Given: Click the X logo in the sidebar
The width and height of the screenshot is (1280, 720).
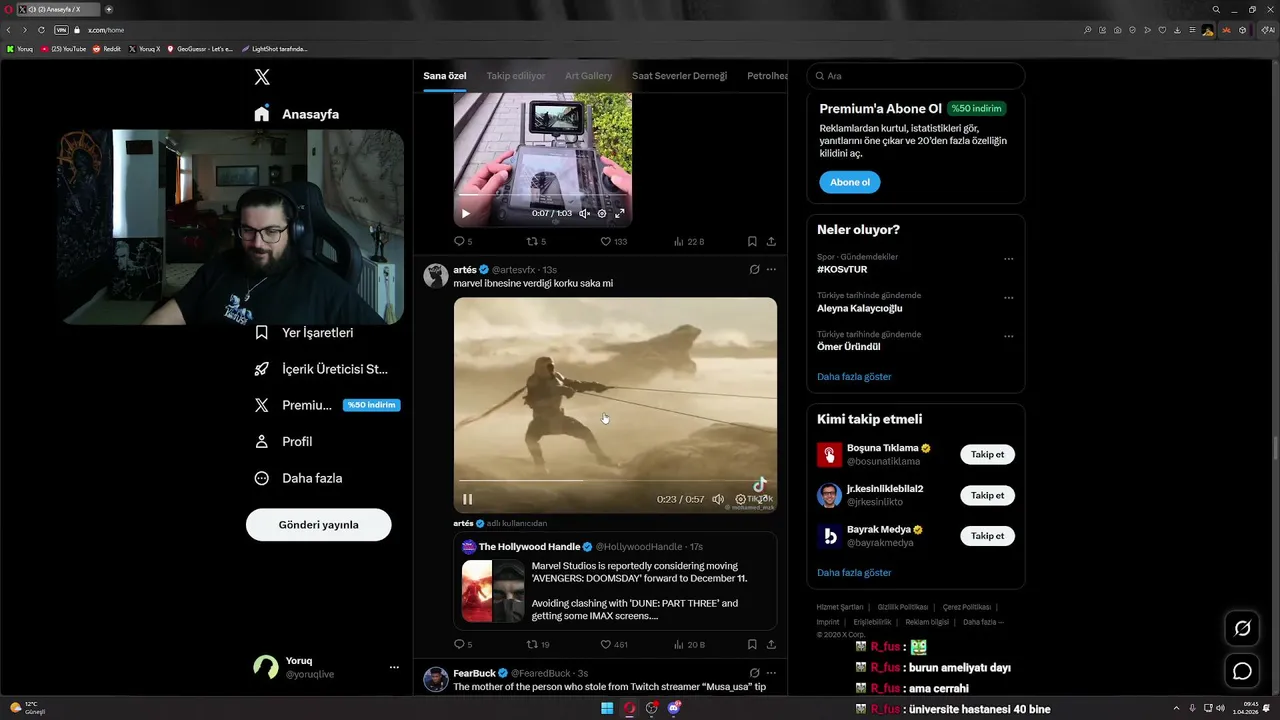Looking at the screenshot, I should pos(262,77).
